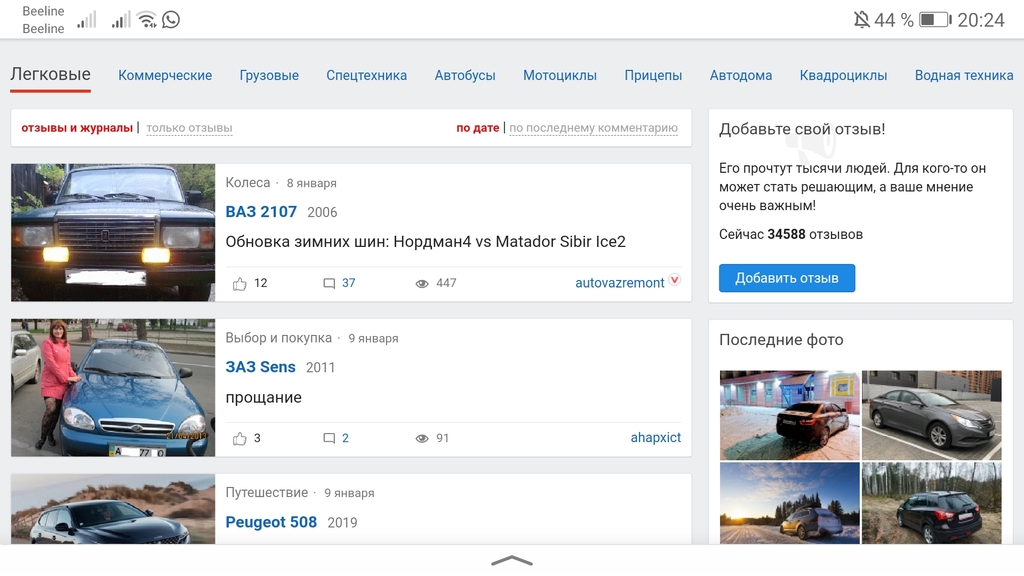Select the Легковые tab
The height and width of the screenshot is (576, 1024).
tap(50, 74)
